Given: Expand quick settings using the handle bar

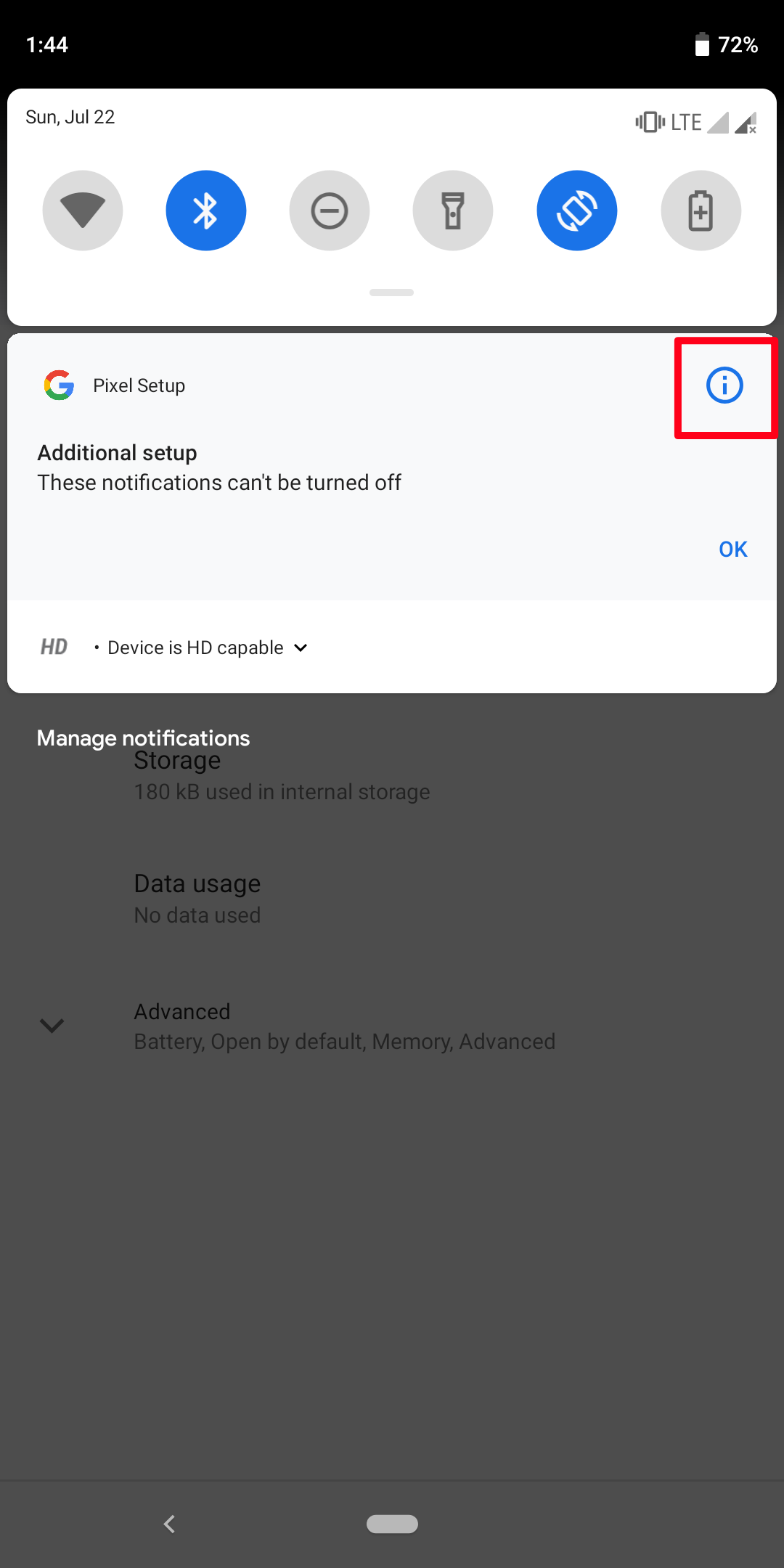Looking at the screenshot, I should 391,293.
